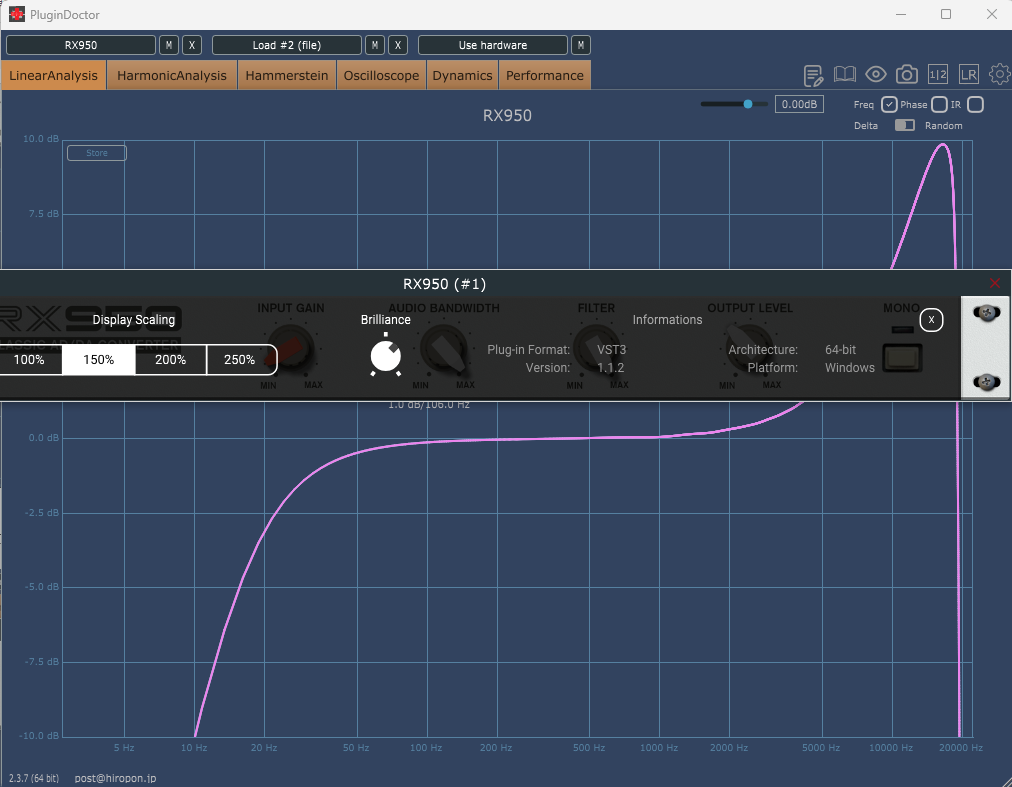The width and height of the screenshot is (1012, 787).
Task: Switch to Dynamics tab
Action: coord(462,76)
